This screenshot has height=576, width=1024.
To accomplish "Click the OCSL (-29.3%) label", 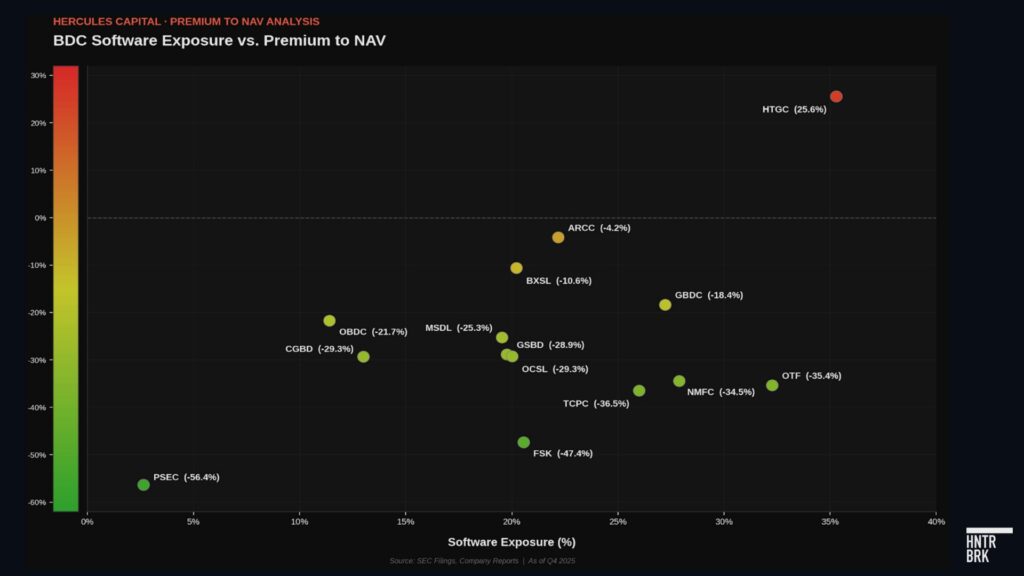I will click(x=555, y=369).
